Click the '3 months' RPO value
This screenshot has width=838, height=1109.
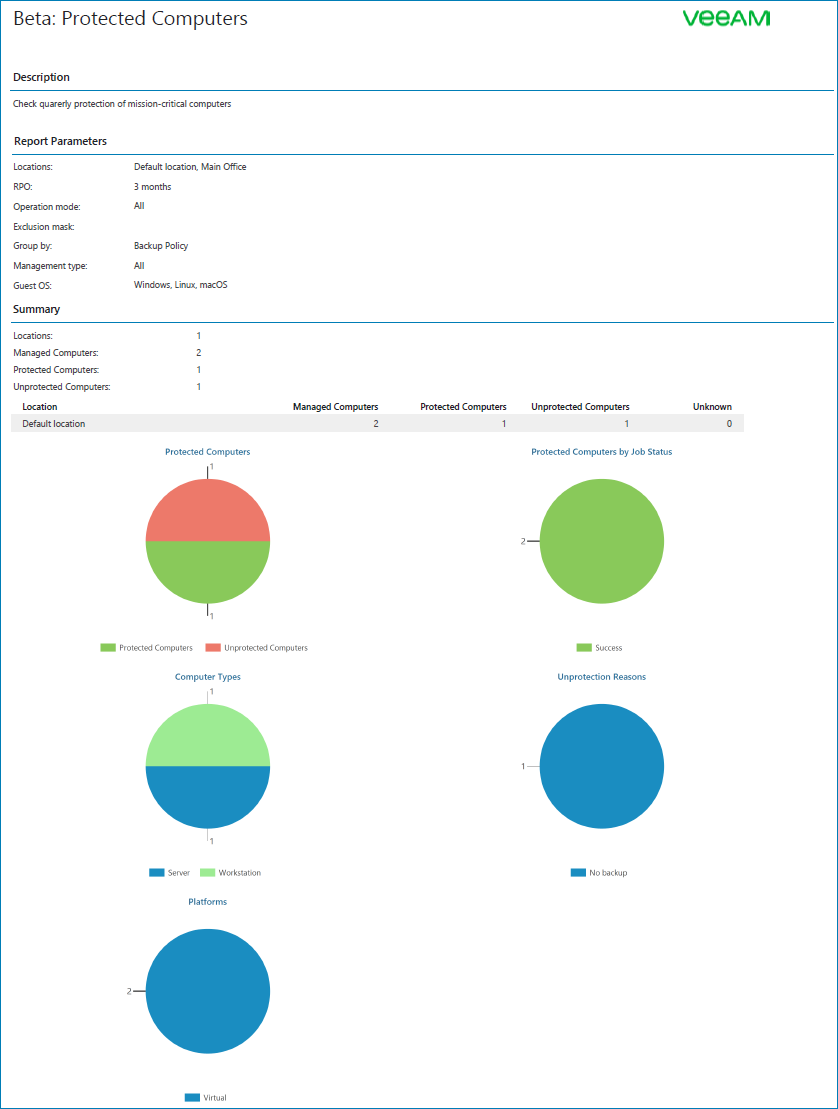pyautogui.click(x=153, y=187)
